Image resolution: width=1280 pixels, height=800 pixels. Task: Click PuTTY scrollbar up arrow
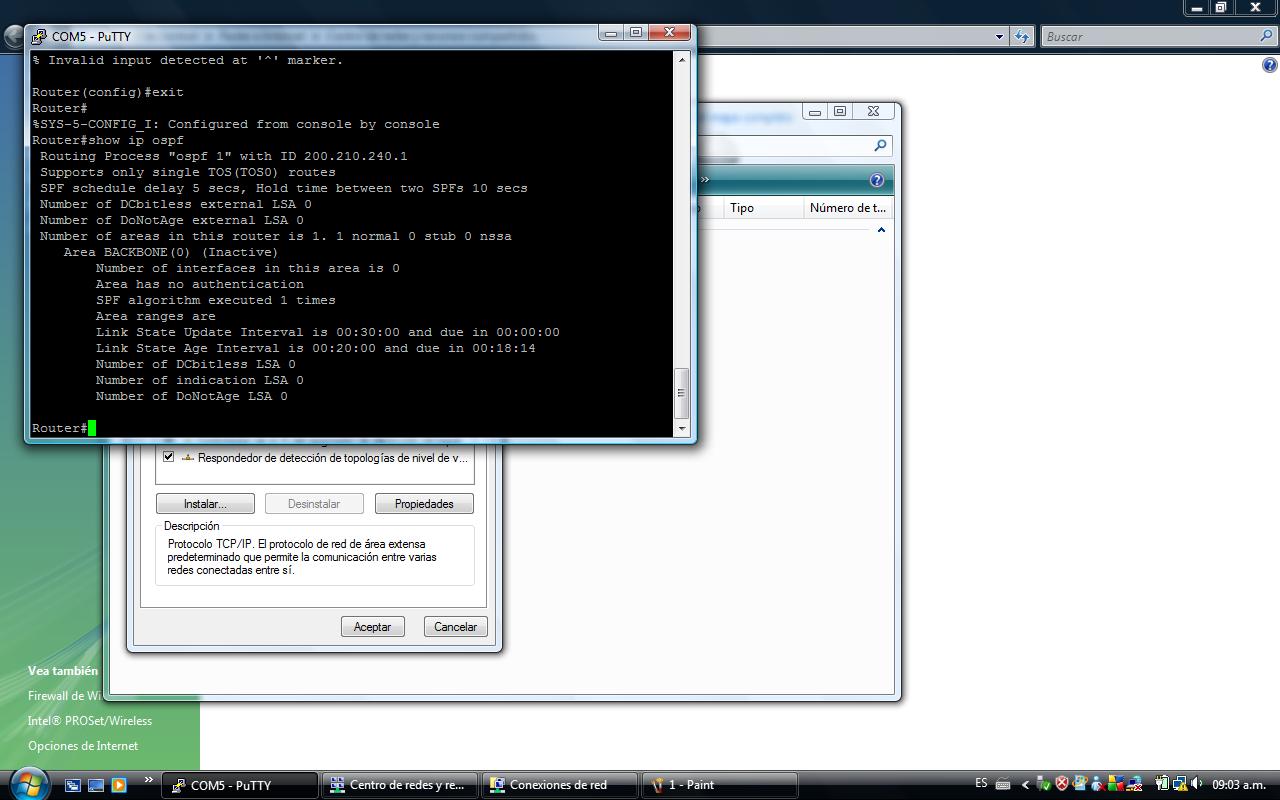pos(682,60)
